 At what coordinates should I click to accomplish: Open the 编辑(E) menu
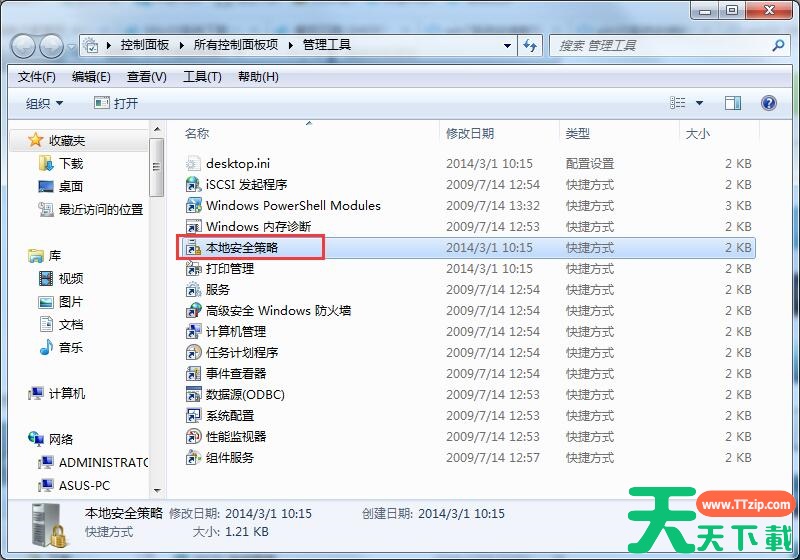point(91,77)
